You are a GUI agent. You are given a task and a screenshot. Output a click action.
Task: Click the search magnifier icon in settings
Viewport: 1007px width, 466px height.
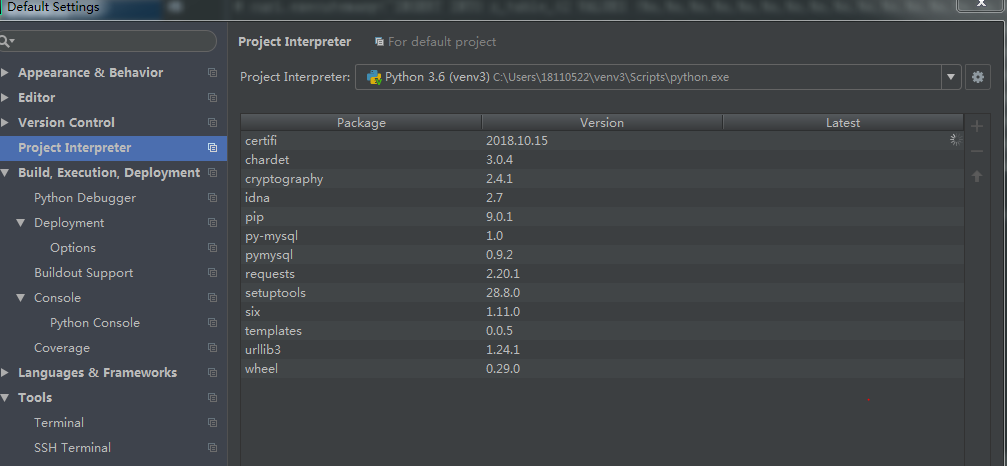coord(6,41)
